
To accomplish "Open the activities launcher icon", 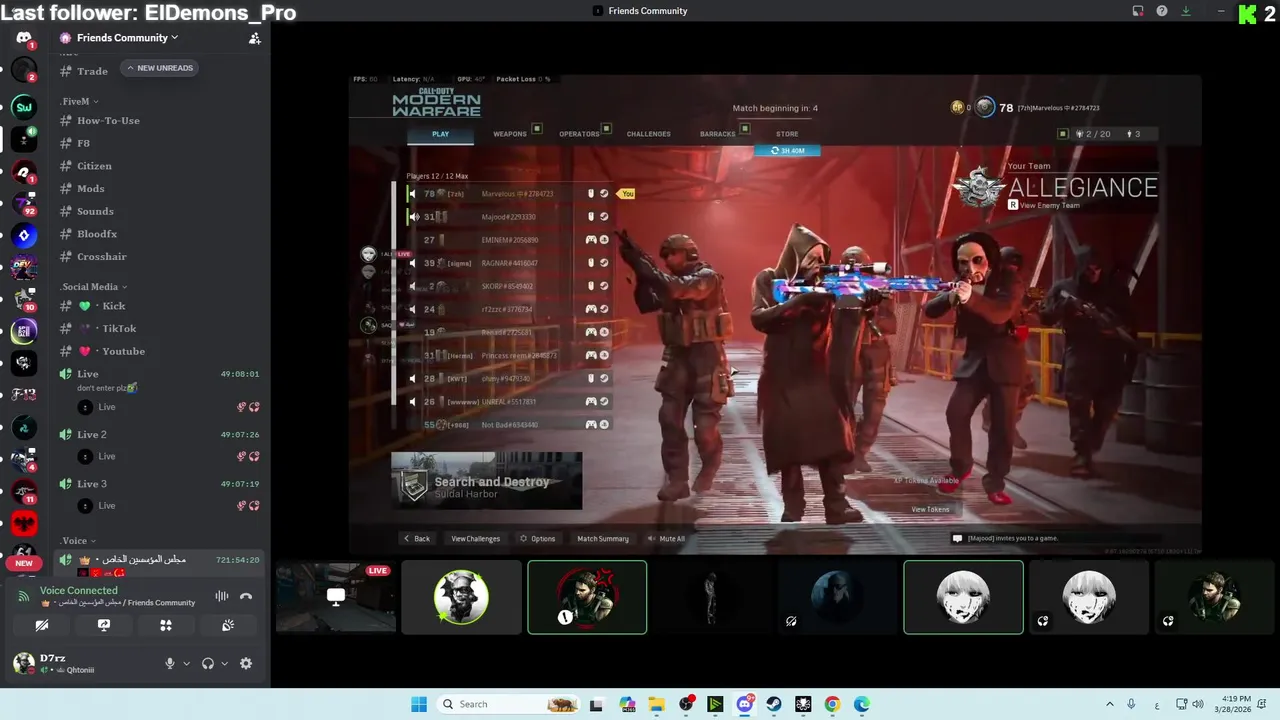I will tap(166, 625).
